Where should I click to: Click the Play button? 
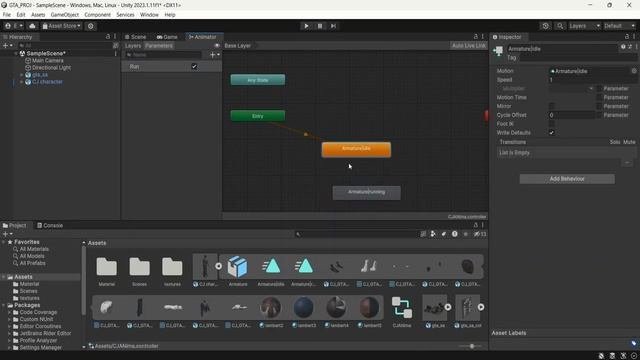306,26
